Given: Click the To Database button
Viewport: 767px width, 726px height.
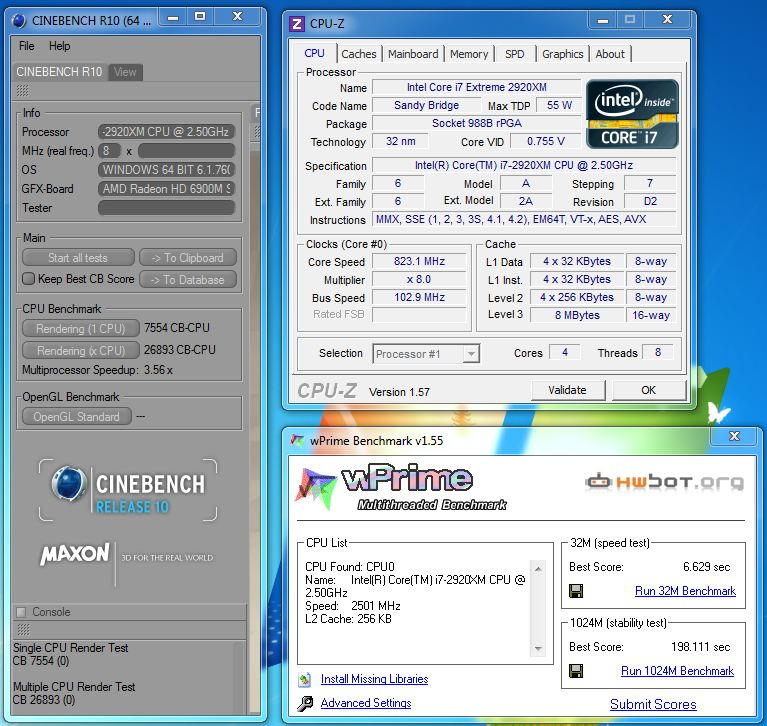Looking at the screenshot, I should [x=188, y=280].
